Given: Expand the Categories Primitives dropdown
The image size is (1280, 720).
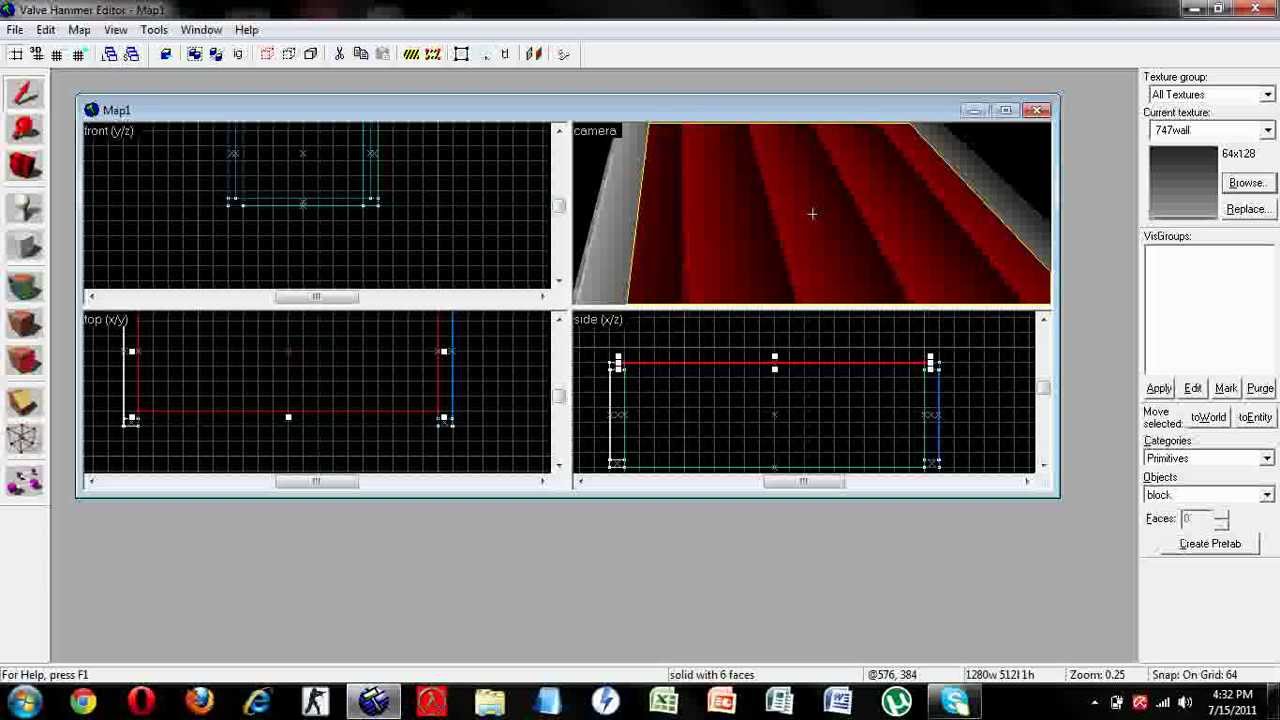Looking at the screenshot, I should (x=1267, y=458).
